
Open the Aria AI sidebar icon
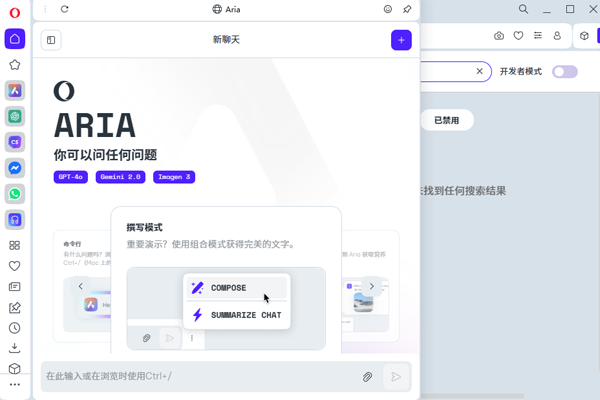[x=15, y=90]
